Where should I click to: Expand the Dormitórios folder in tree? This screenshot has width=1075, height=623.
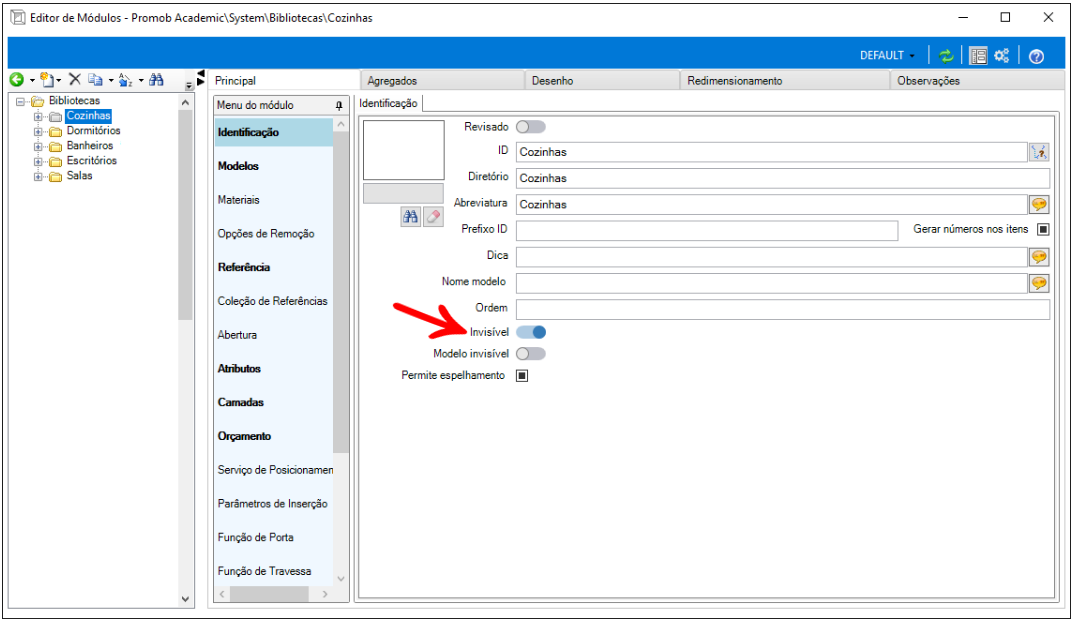click(x=39, y=131)
